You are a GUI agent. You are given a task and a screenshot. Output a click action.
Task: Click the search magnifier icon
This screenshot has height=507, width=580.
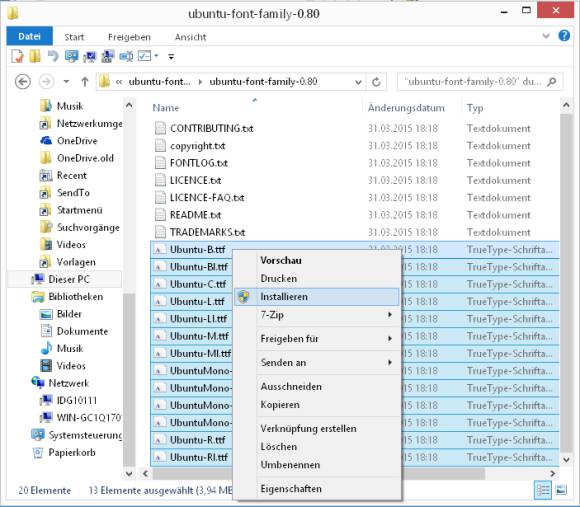(x=552, y=81)
